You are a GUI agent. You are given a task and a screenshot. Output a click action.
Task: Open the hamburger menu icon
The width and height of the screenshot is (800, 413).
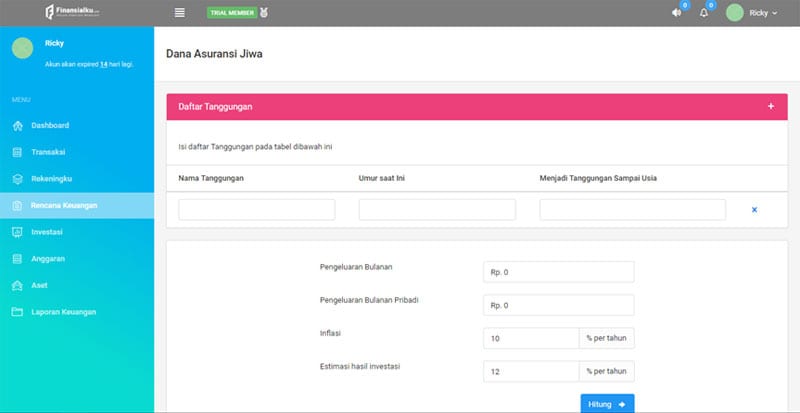(x=180, y=13)
